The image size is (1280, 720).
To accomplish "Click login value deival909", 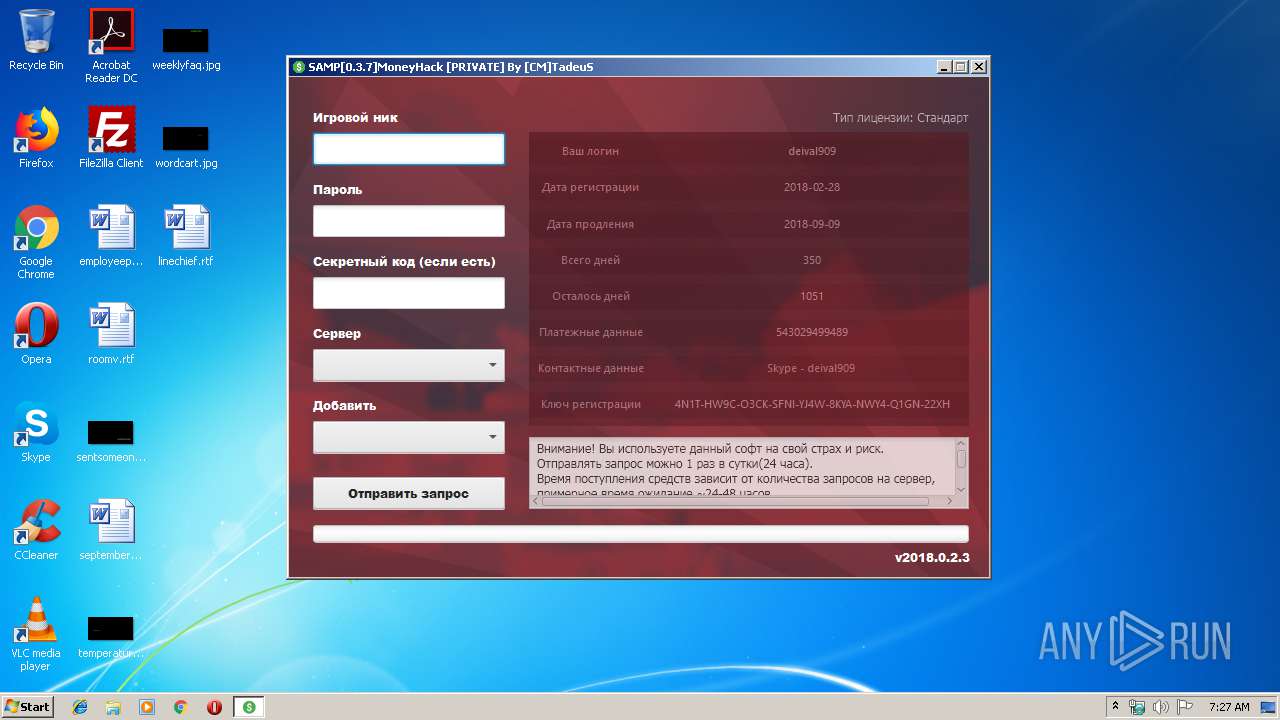I will coord(812,151).
